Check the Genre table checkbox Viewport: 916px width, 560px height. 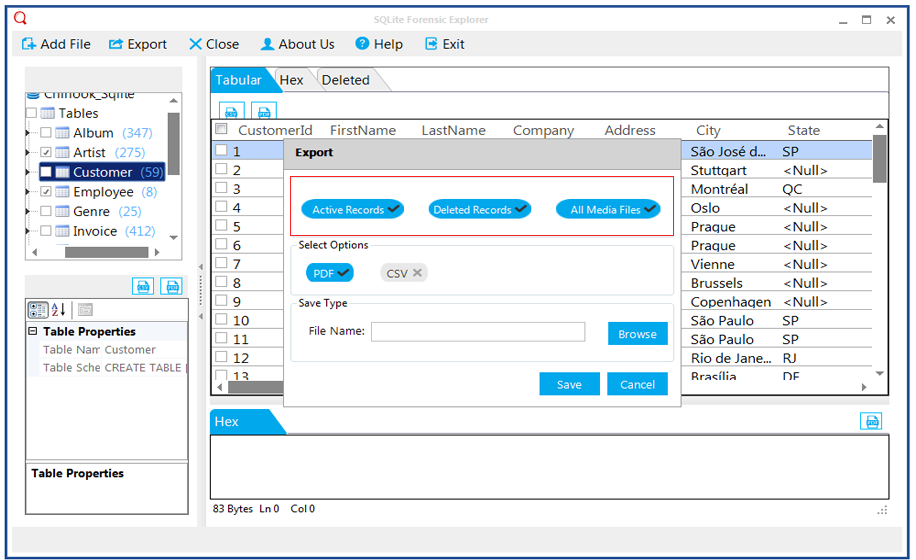tap(46, 211)
